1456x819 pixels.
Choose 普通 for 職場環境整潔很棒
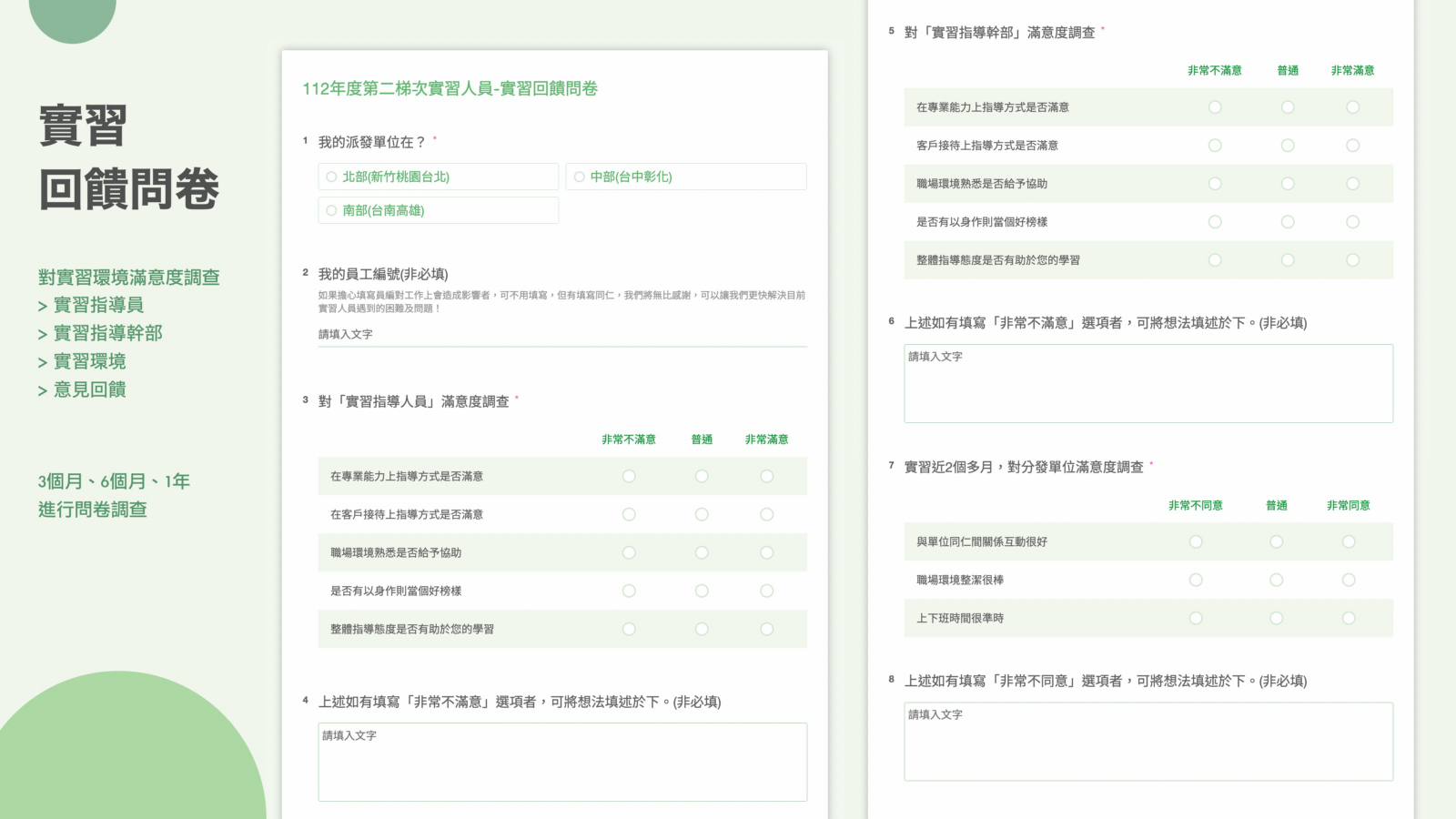pos(1277,580)
